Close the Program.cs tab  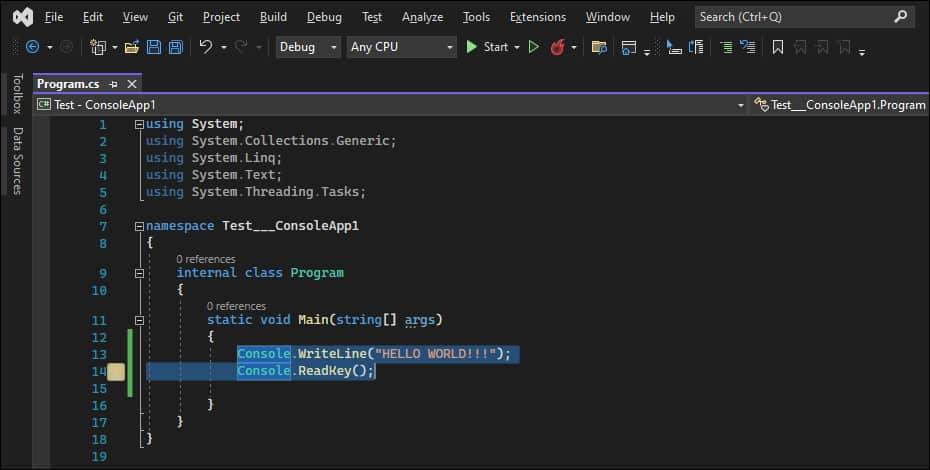(132, 84)
